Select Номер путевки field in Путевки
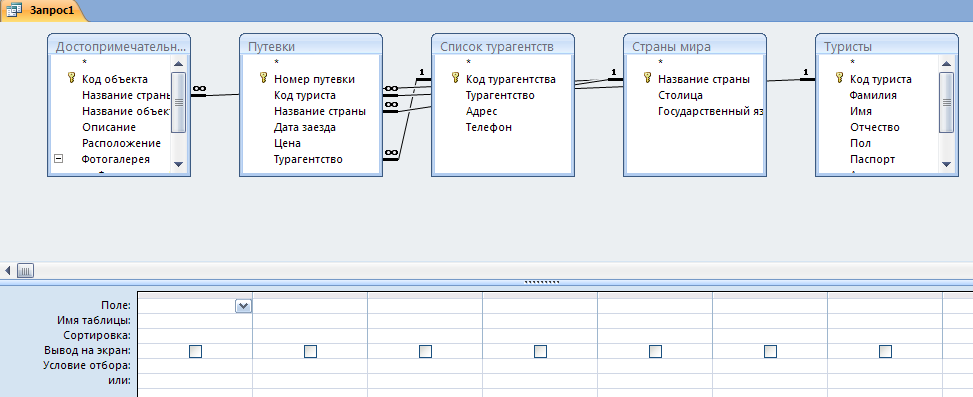 (x=314, y=79)
